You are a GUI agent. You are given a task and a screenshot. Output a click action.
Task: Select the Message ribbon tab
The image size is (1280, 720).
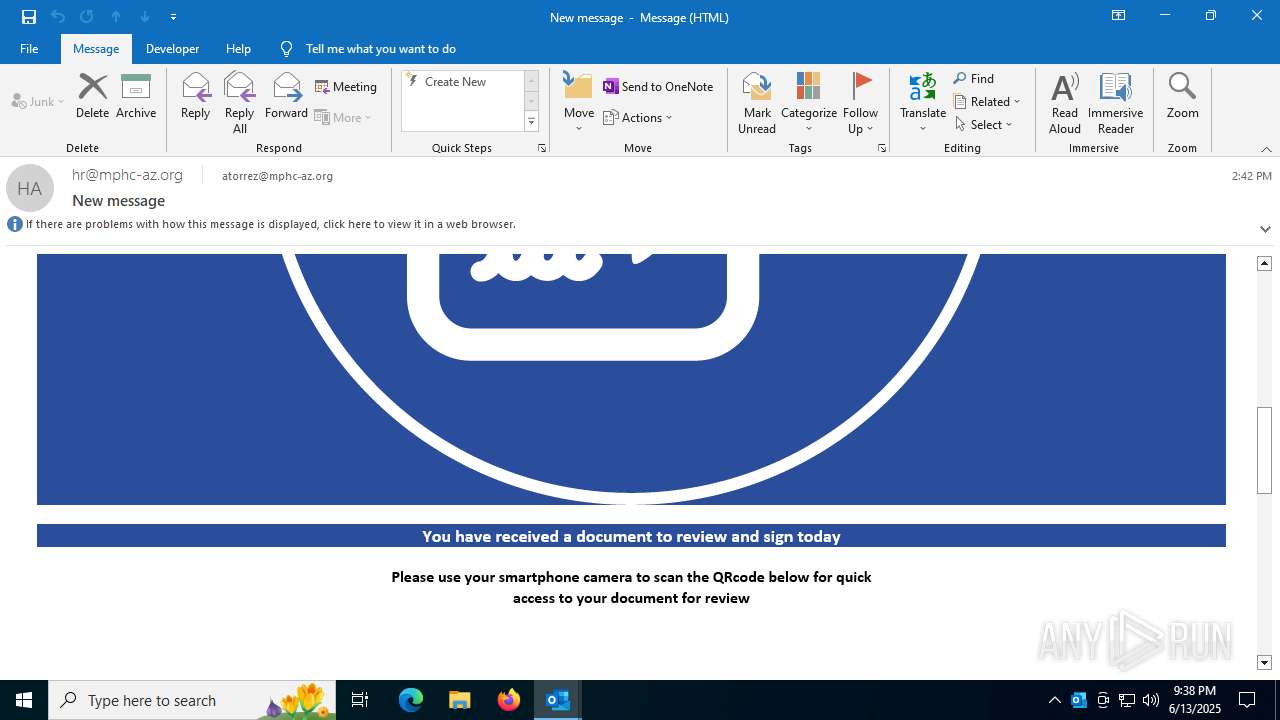coord(96,48)
